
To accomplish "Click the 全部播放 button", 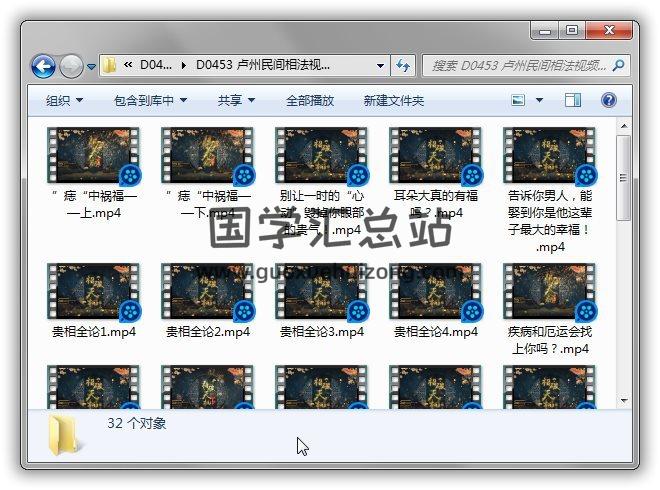I will tap(312, 101).
